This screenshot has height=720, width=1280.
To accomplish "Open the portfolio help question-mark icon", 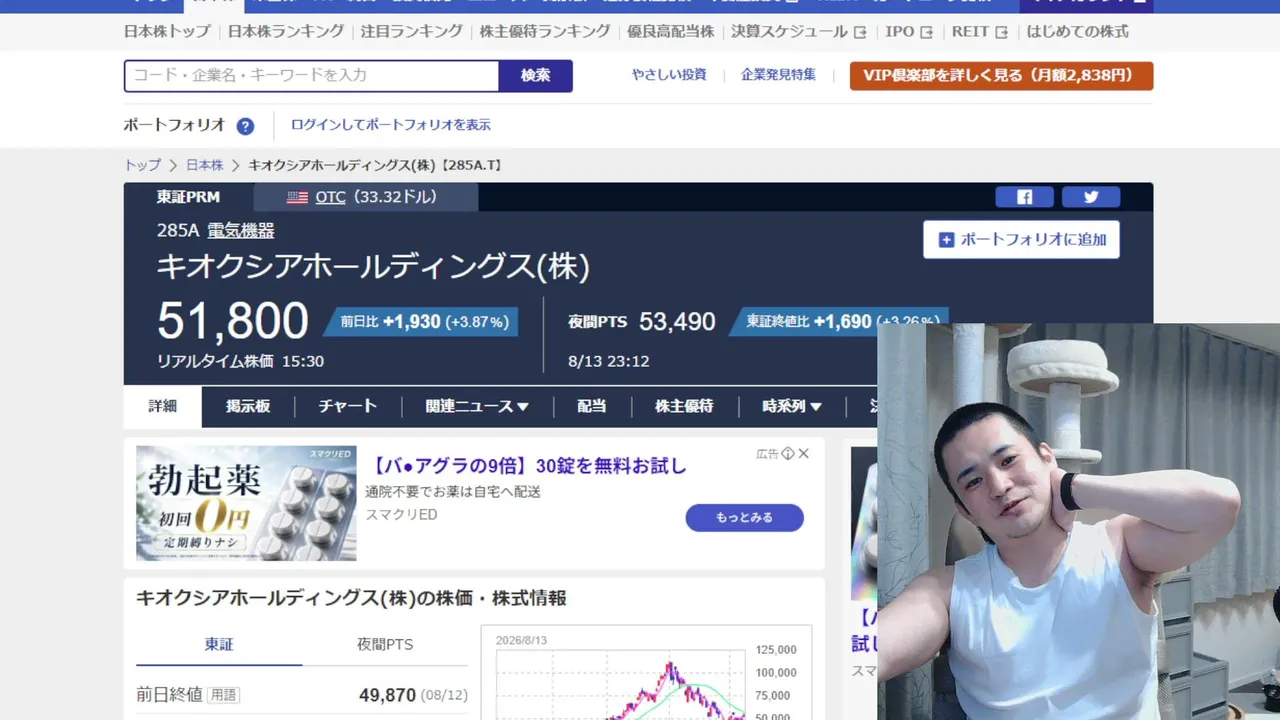I will click(245, 126).
